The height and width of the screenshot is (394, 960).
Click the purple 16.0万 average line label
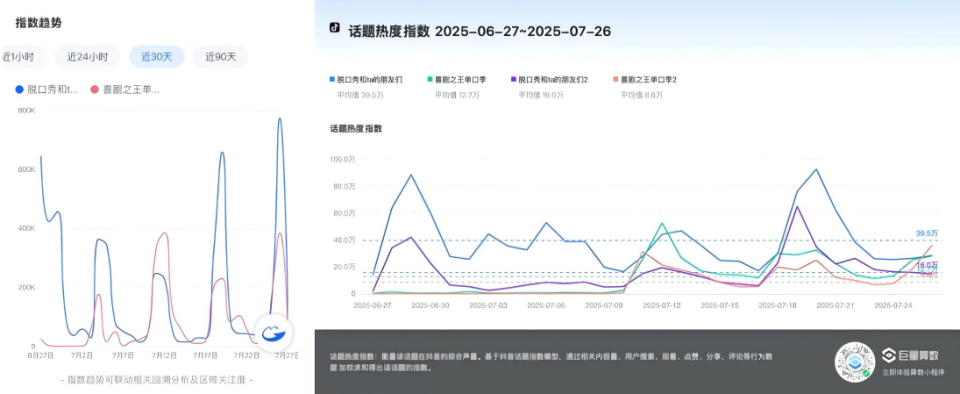tap(928, 265)
